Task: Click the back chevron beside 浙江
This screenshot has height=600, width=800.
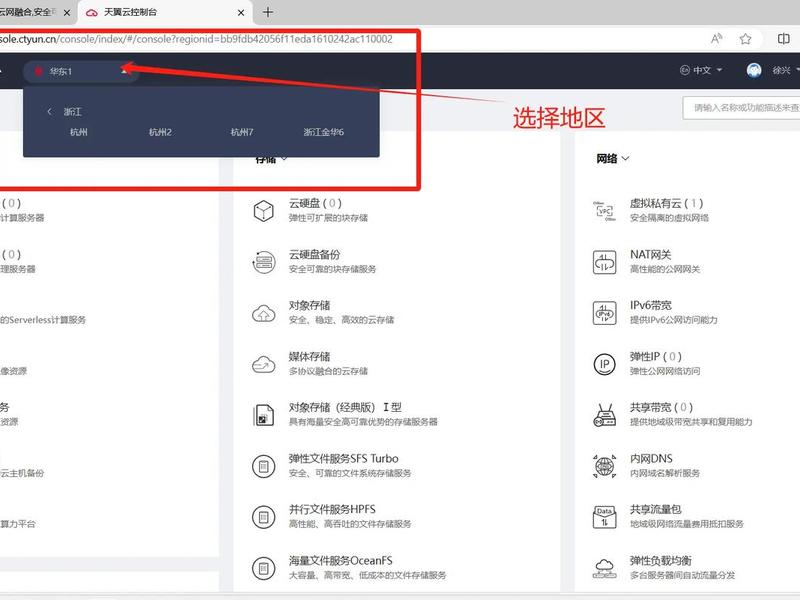Action: (49, 111)
